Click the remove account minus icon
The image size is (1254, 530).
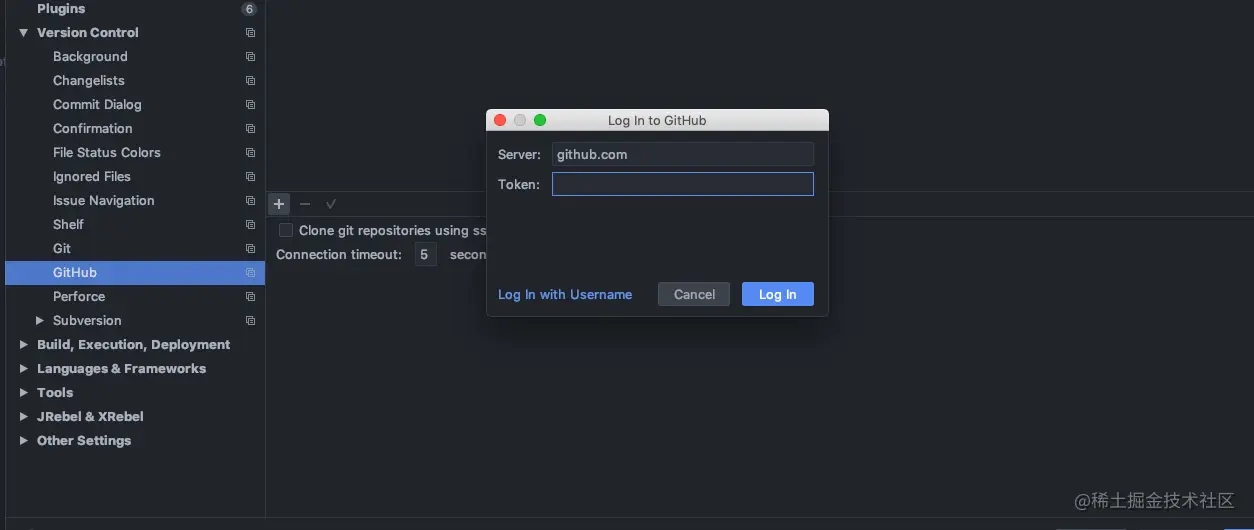coord(305,204)
